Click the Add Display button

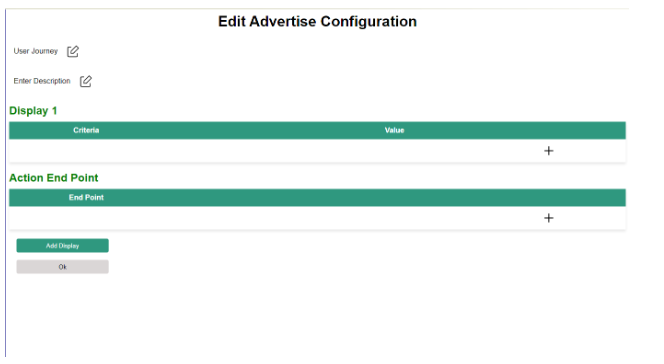point(63,245)
